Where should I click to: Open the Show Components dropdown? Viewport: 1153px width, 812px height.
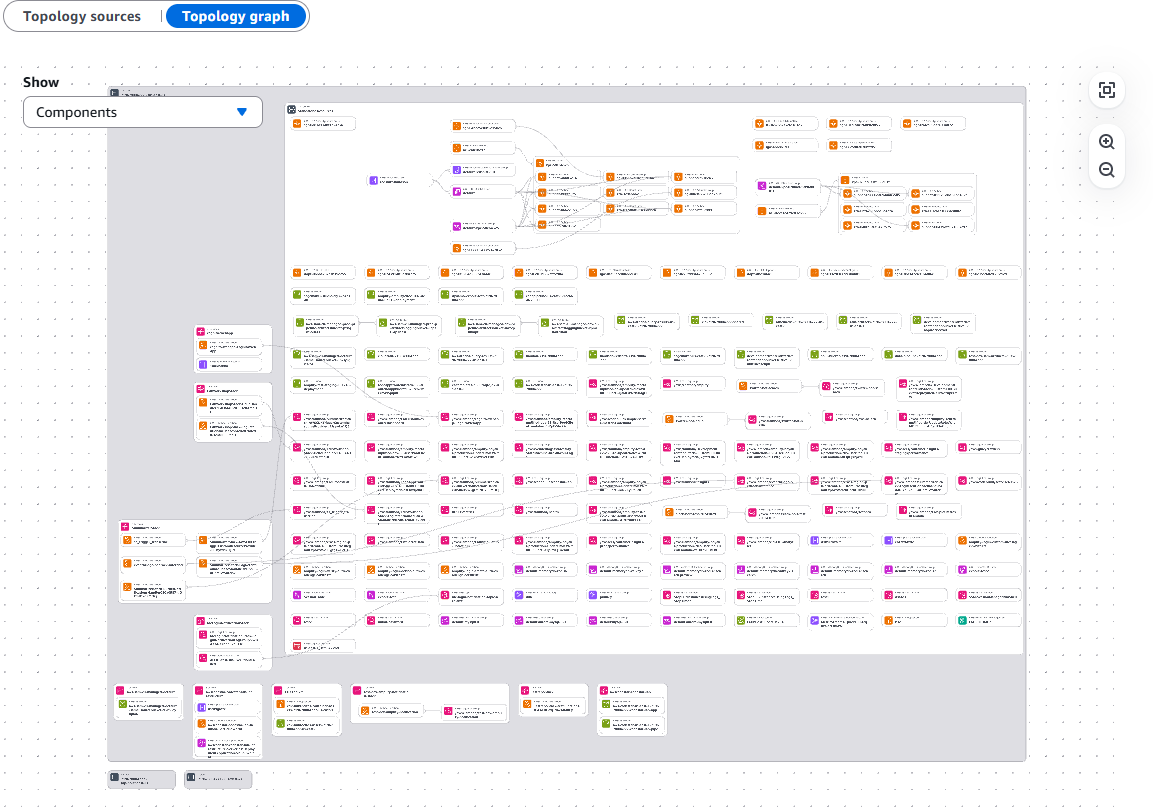click(142, 112)
